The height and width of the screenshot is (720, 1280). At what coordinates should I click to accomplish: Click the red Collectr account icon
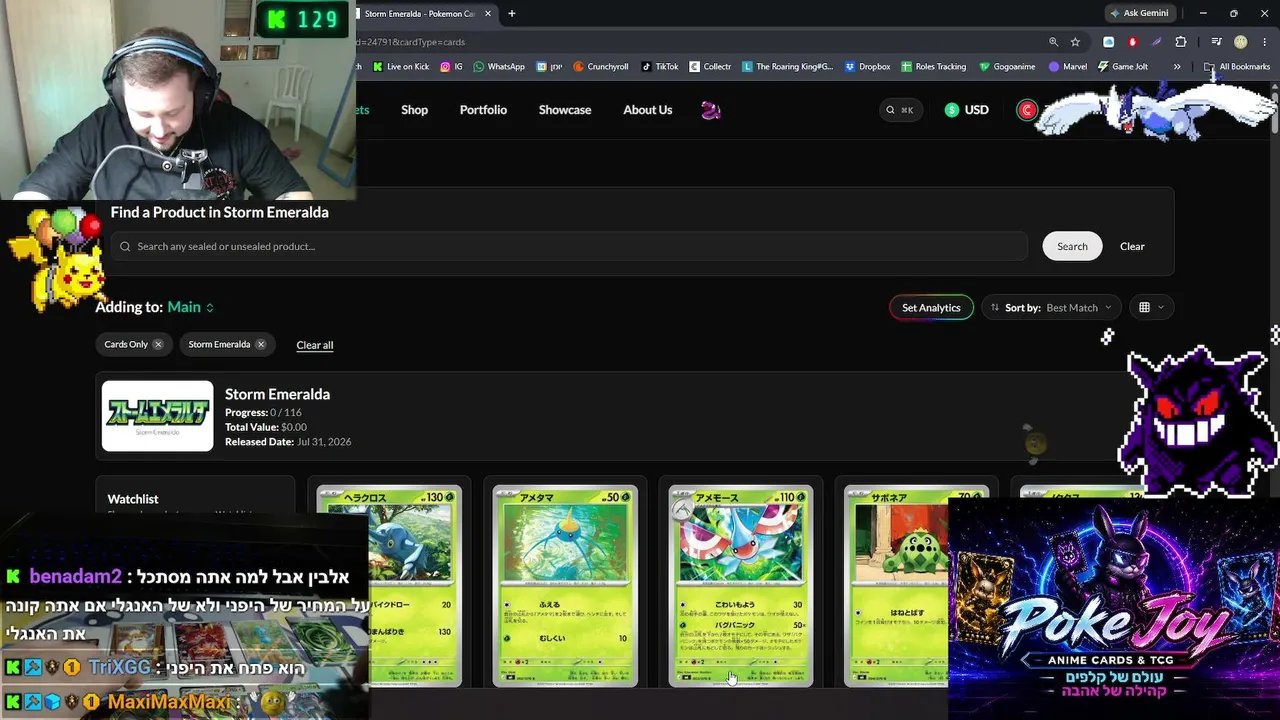pos(1027,110)
